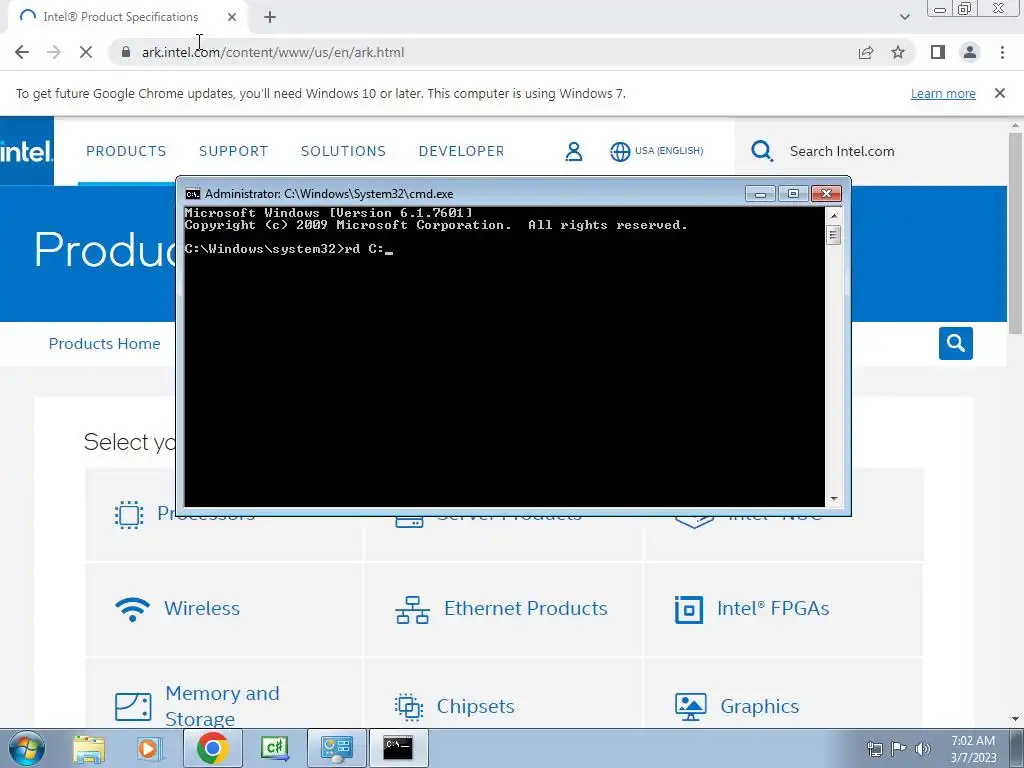Switch to Chrome in taskbar
Screen dimensions: 1024x768
pos(212,748)
